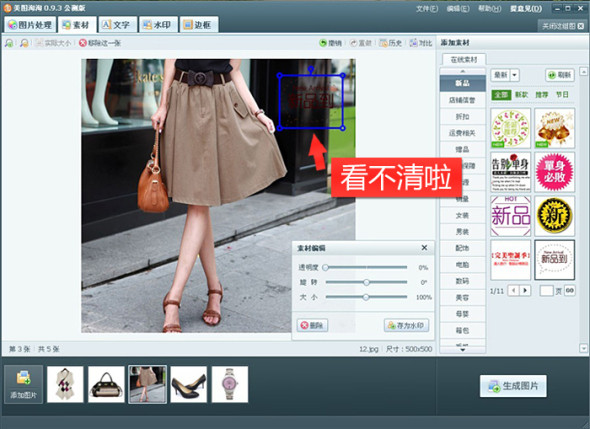Open the 历史 history button

click(391, 43)
